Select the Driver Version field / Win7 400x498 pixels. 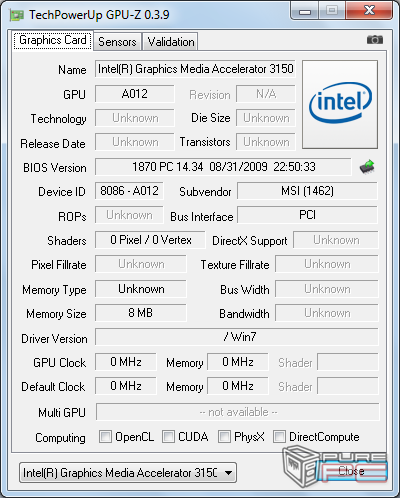tap(237, 337)
